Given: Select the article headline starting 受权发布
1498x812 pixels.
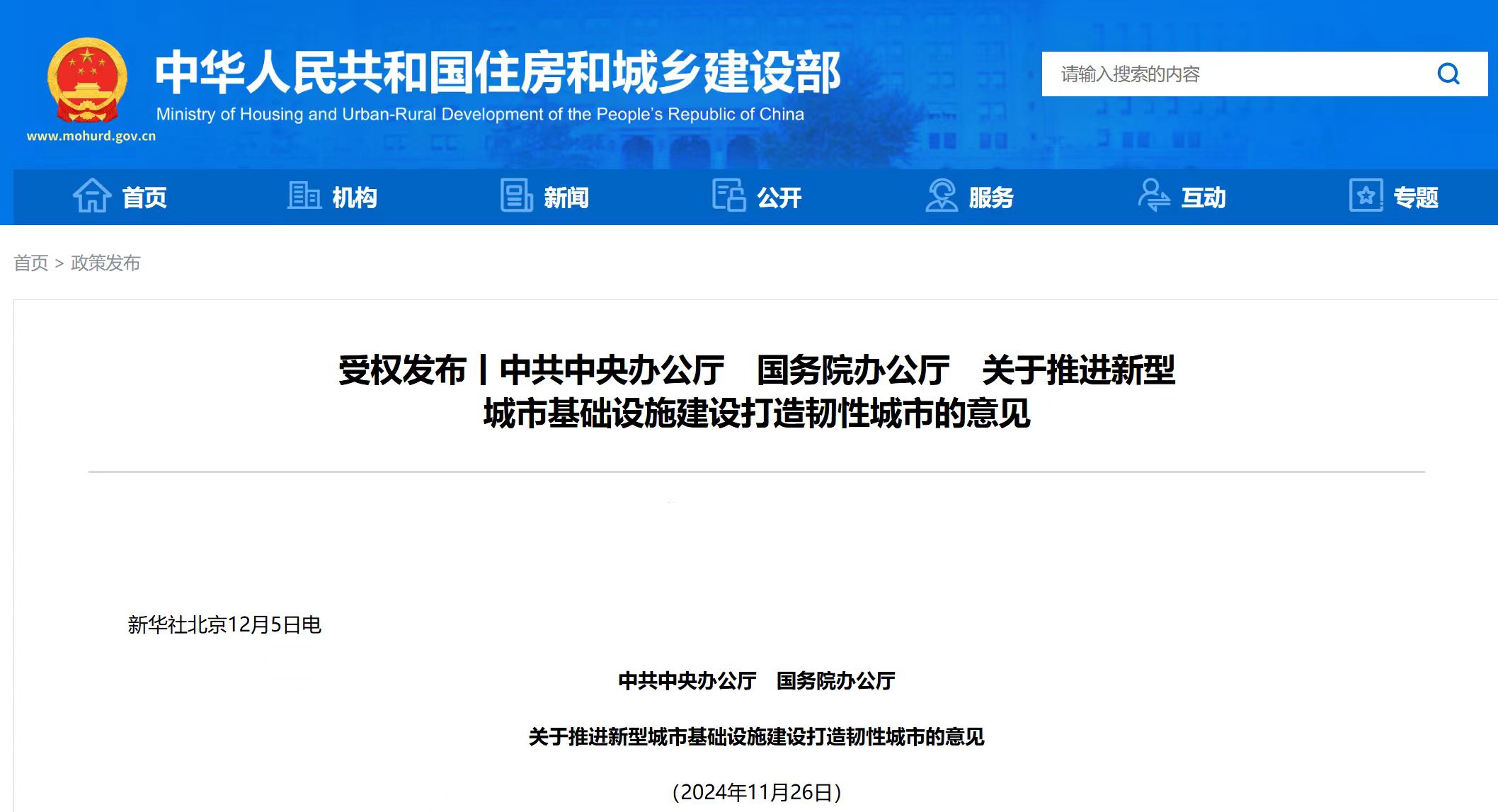Looking at the screenshot, I should [x=756, y=391].
